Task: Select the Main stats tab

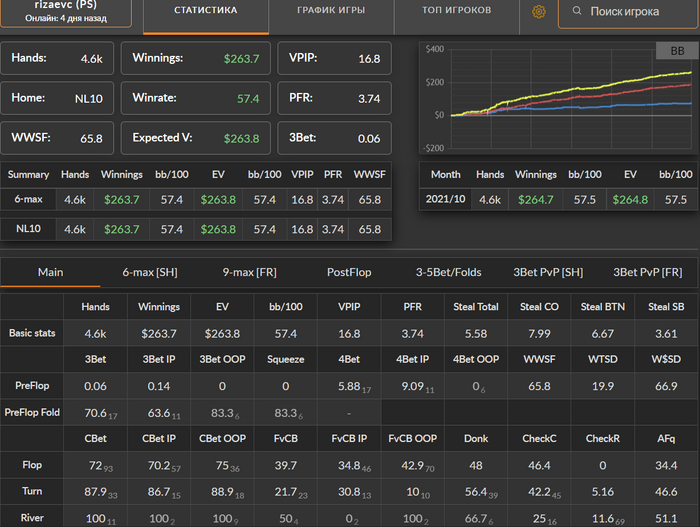Action: click(x=50, y=272)
